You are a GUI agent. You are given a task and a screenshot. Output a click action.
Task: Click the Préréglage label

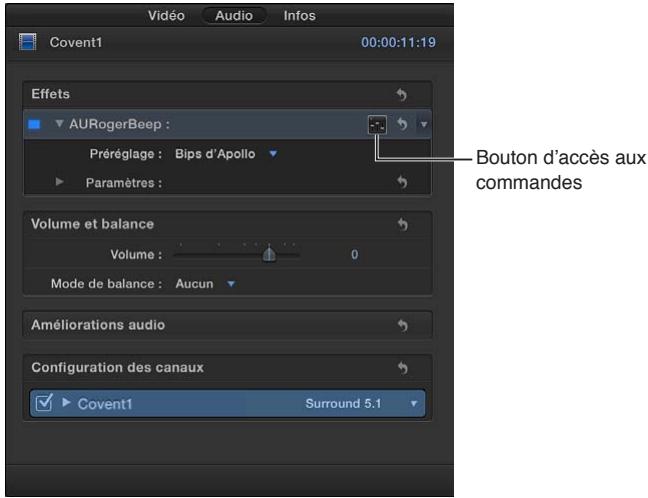(126, 154)
